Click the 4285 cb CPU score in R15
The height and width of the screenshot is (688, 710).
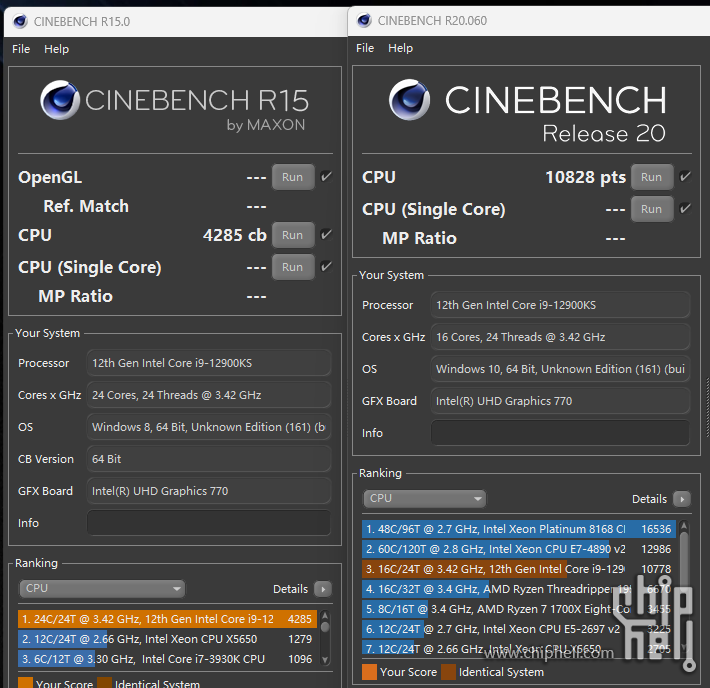click(x=235, y=235)
